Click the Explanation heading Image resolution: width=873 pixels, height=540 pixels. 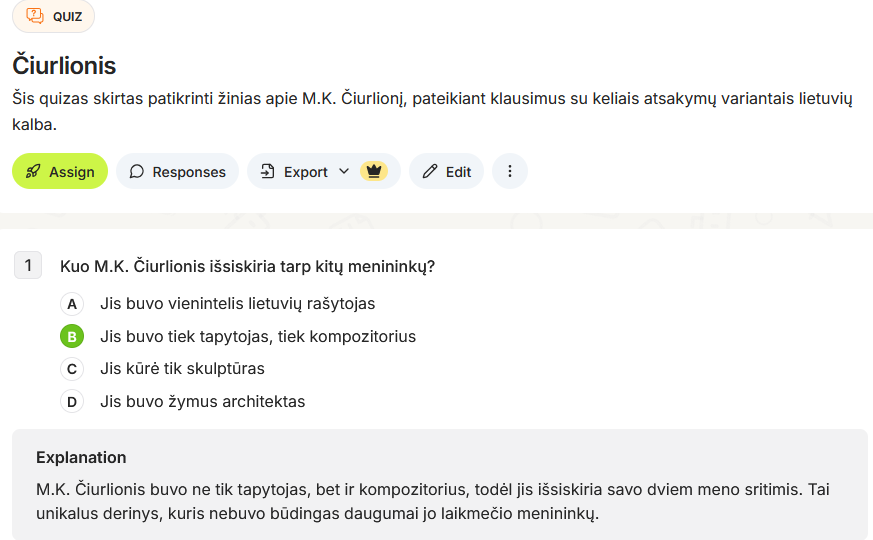(x=81, y=457)
